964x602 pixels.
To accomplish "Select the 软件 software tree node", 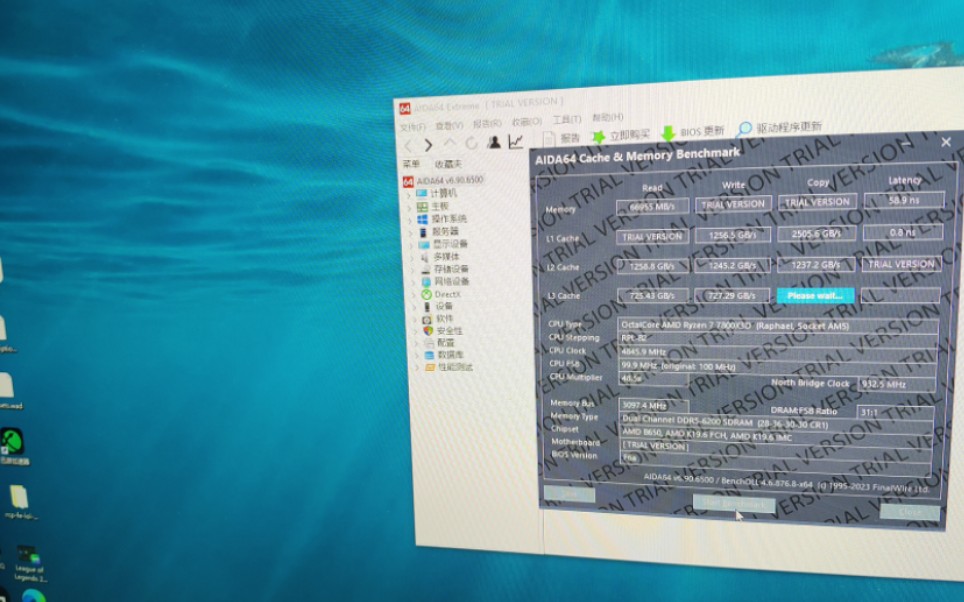I will click(x=438, y=319).
